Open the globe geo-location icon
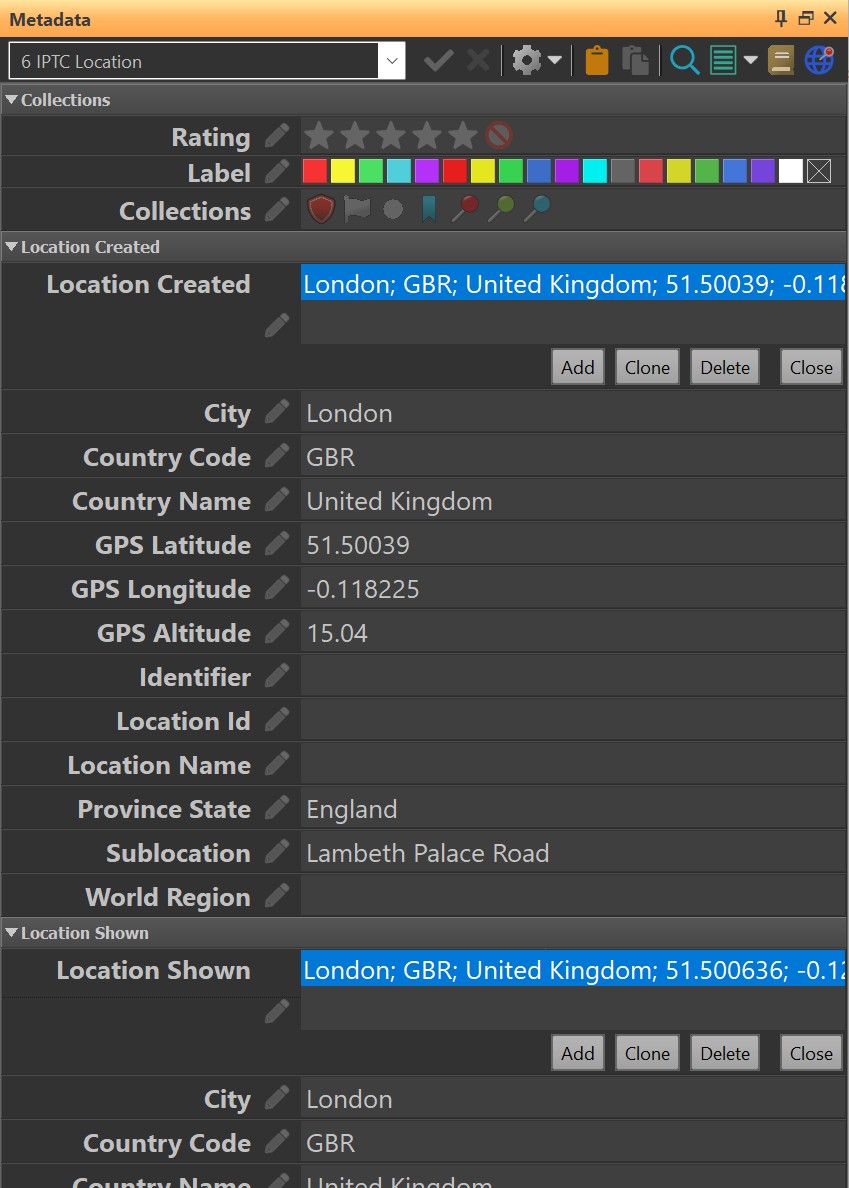Screen dimensions: 849x1188 click(818, 60)
